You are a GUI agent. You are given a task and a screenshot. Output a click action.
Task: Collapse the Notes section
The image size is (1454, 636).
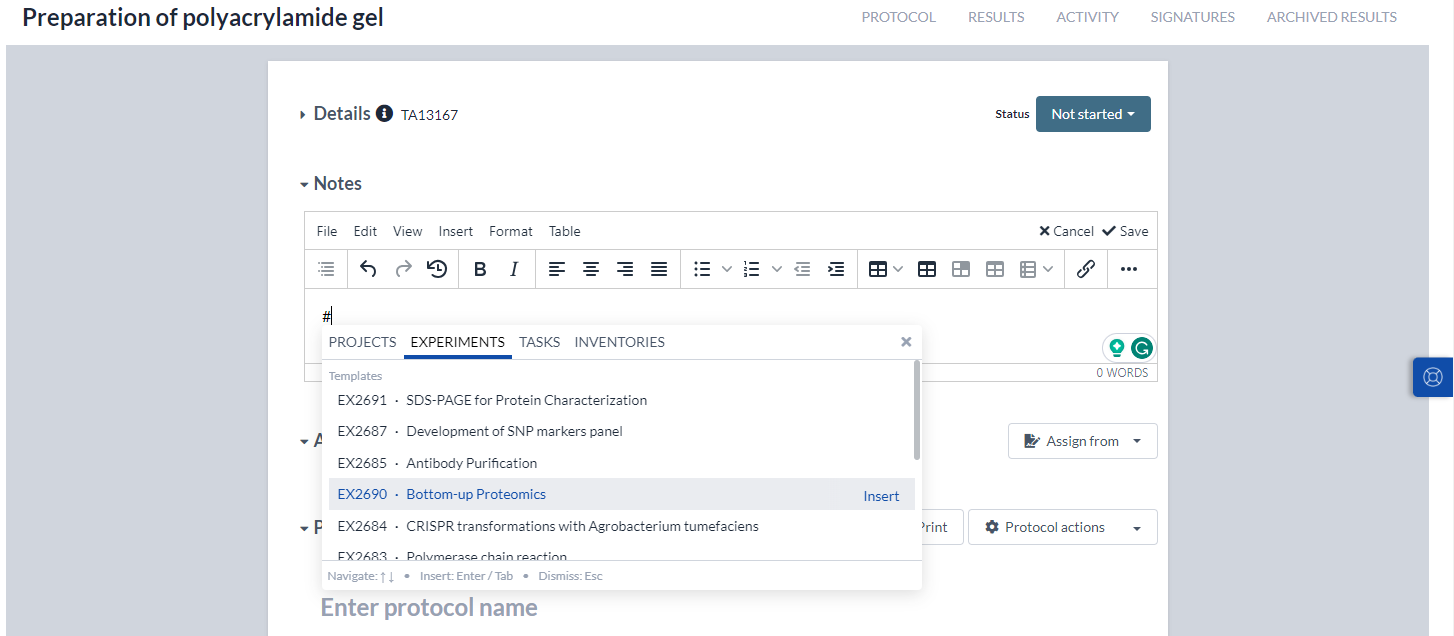click(x=304, y=183)
